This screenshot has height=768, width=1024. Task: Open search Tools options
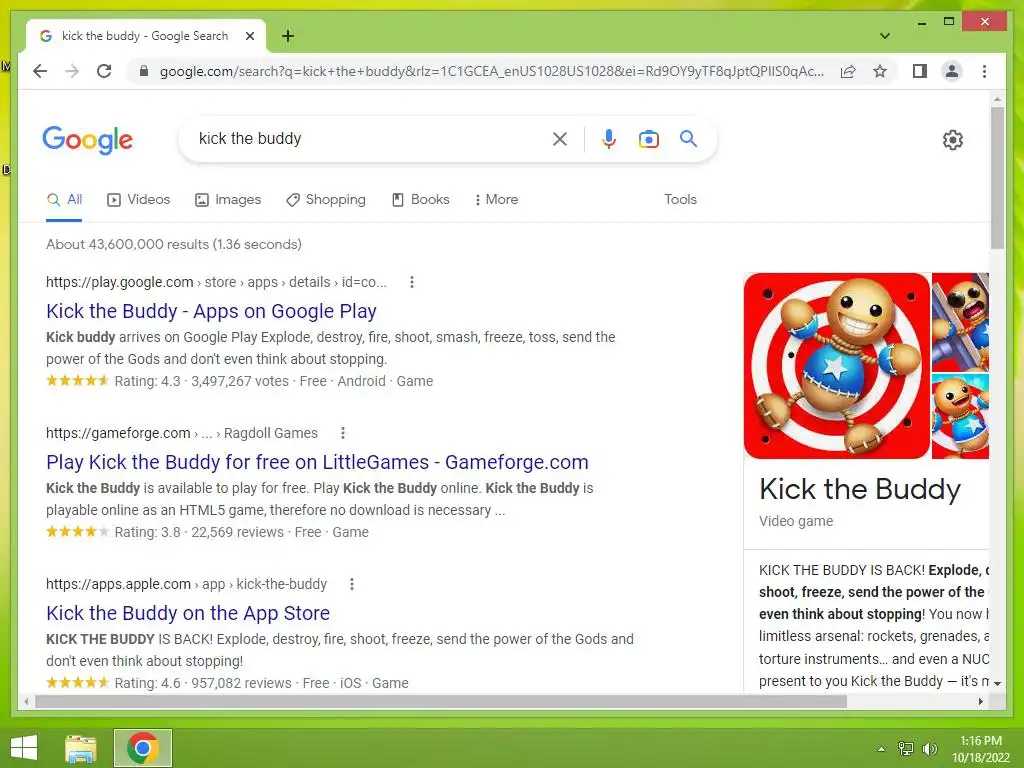point(680,200)
